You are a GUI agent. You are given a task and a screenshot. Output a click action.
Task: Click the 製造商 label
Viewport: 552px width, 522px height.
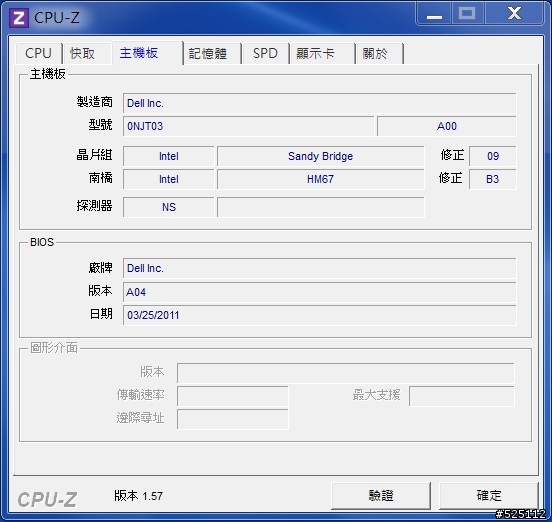tap(95, 102)
